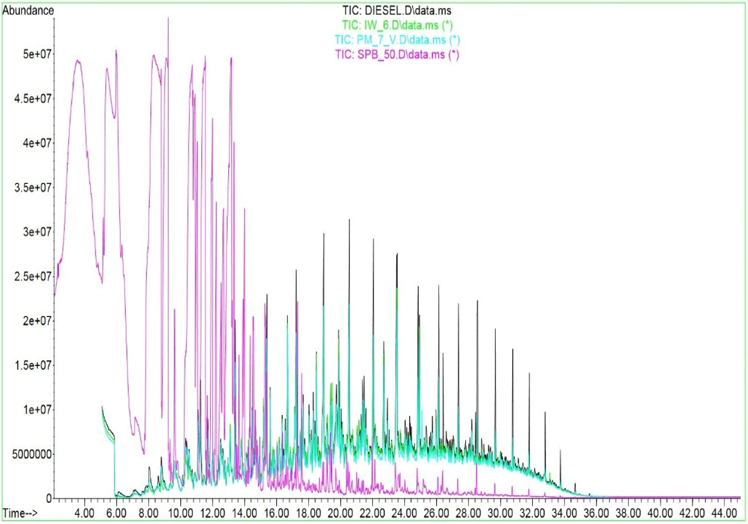Click the 24.00 time tick label

[404, 514]
